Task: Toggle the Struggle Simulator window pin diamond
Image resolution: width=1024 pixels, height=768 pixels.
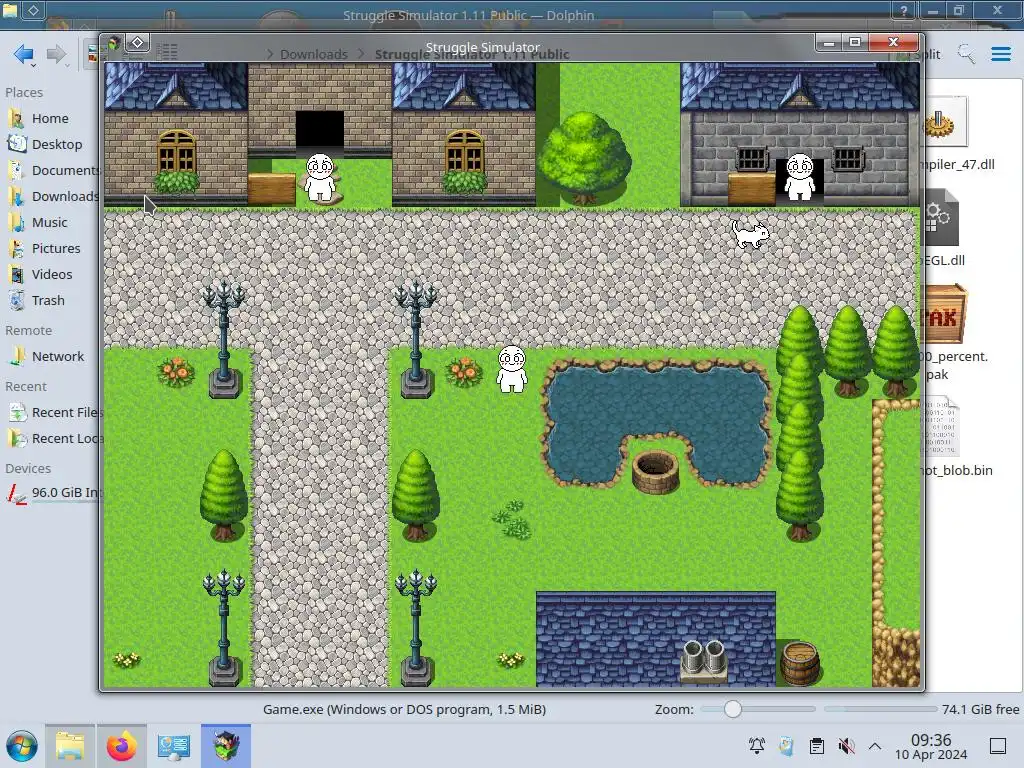Action: point(137,43)
